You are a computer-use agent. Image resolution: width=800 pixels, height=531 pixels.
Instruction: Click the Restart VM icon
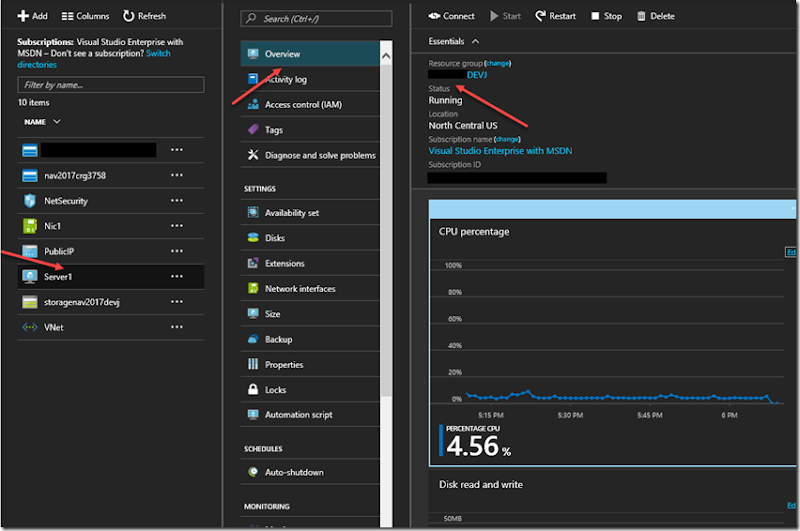(540, 16)
